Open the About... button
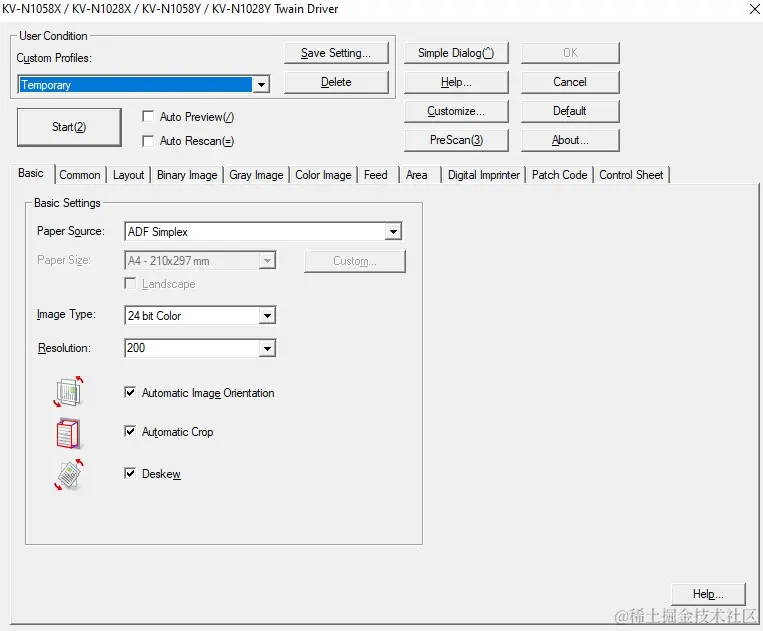The width and height of the screenshot is (763, 631). click(570, 140)
